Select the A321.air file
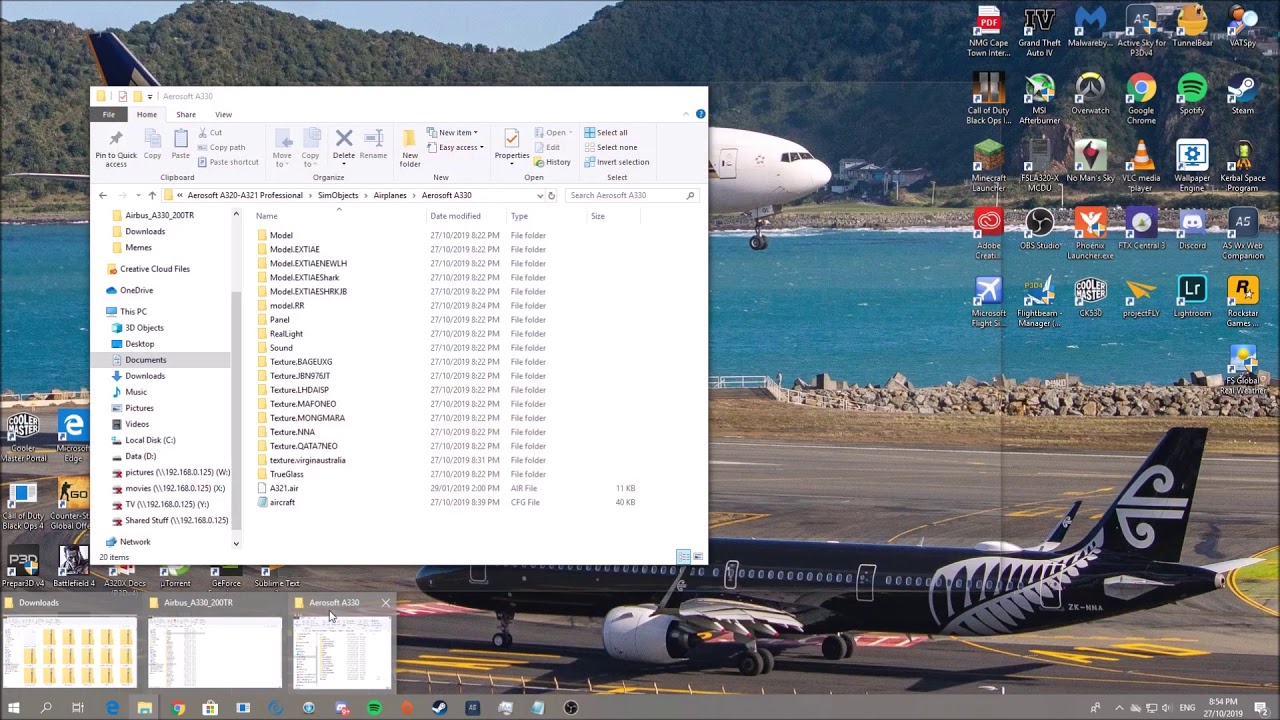Viewport: 1280px width, 720px height. coord(284,488)
